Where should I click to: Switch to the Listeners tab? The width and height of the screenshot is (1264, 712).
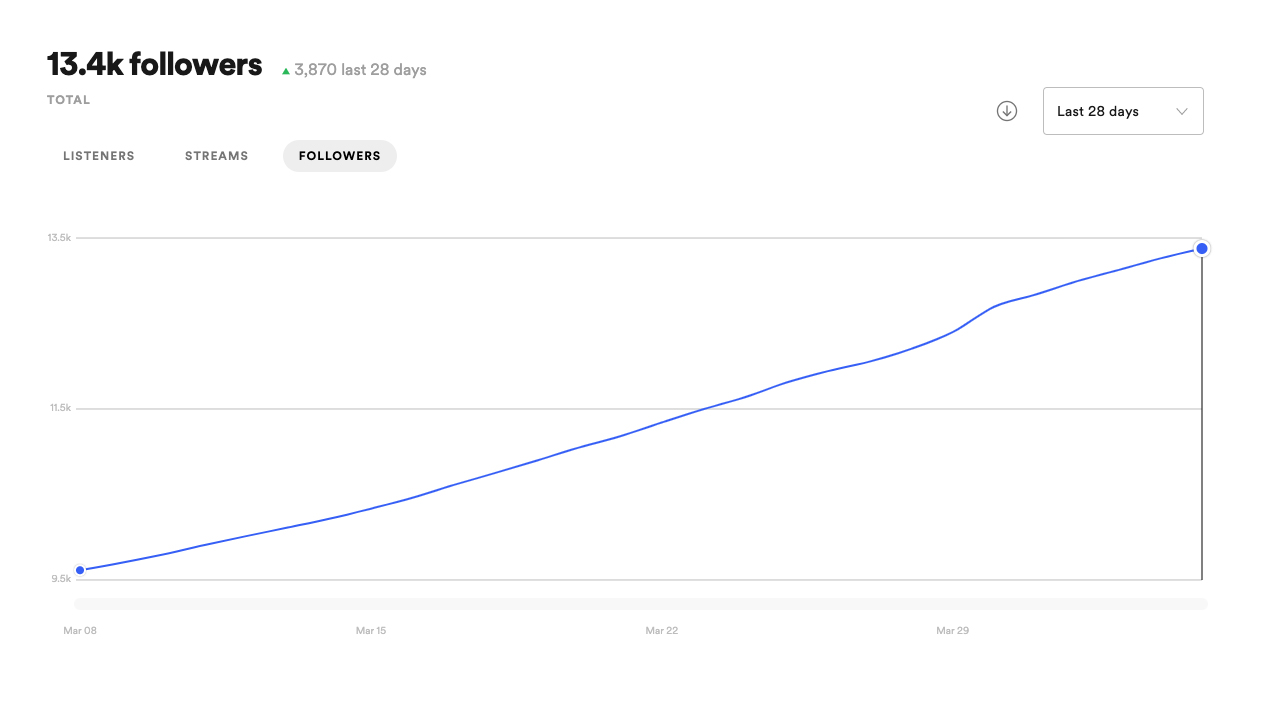(99, 156)
